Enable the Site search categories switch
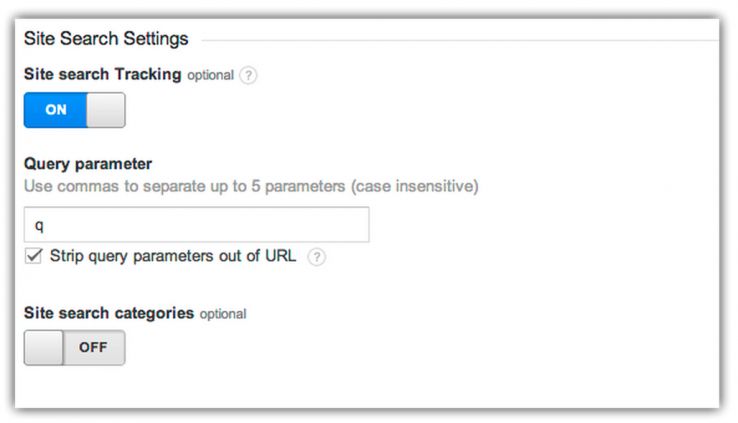This screenshot has height=423, width=738. point(75,348)
